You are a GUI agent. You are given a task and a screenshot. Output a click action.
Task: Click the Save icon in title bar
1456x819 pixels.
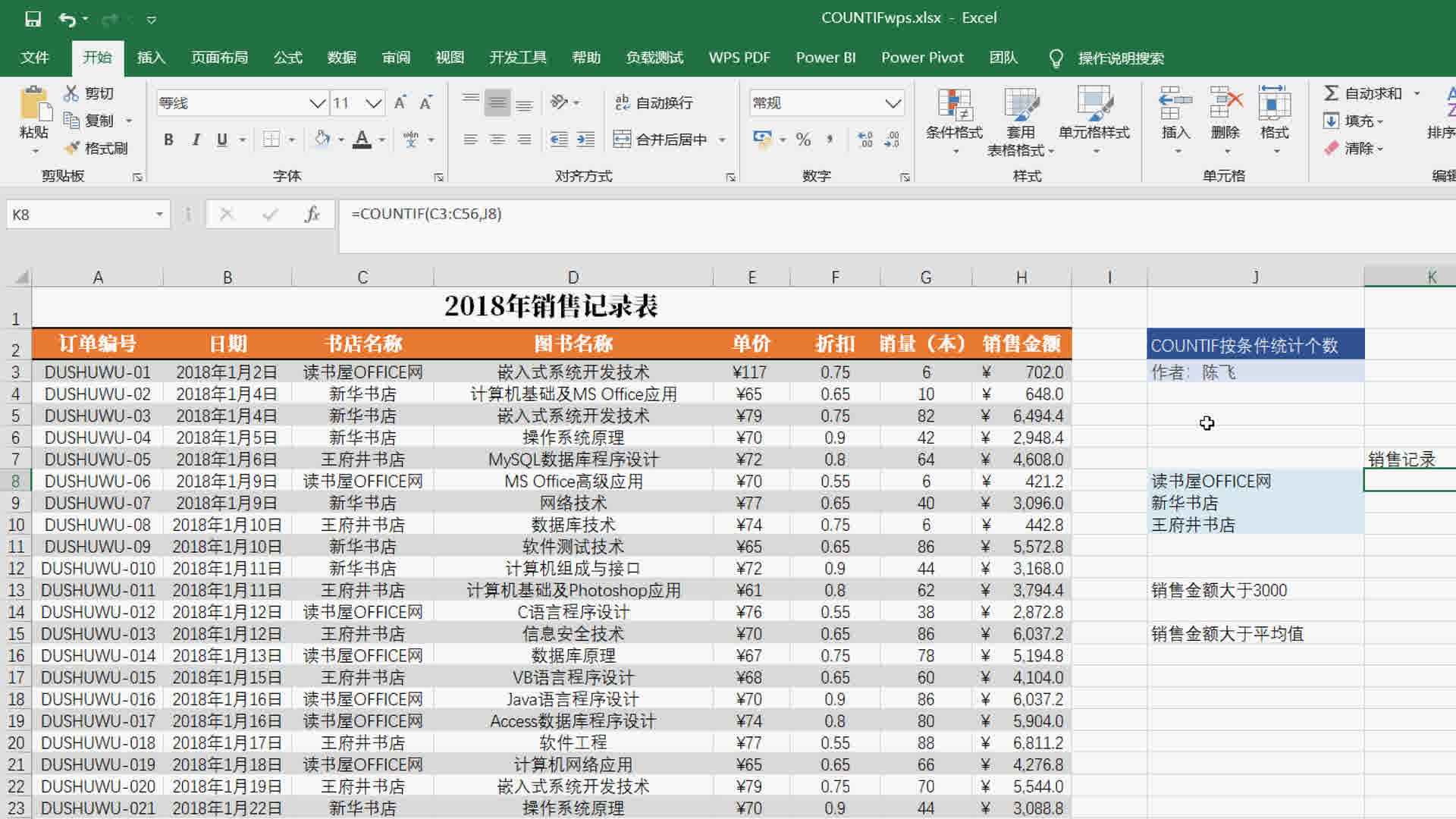click(33, 19)
